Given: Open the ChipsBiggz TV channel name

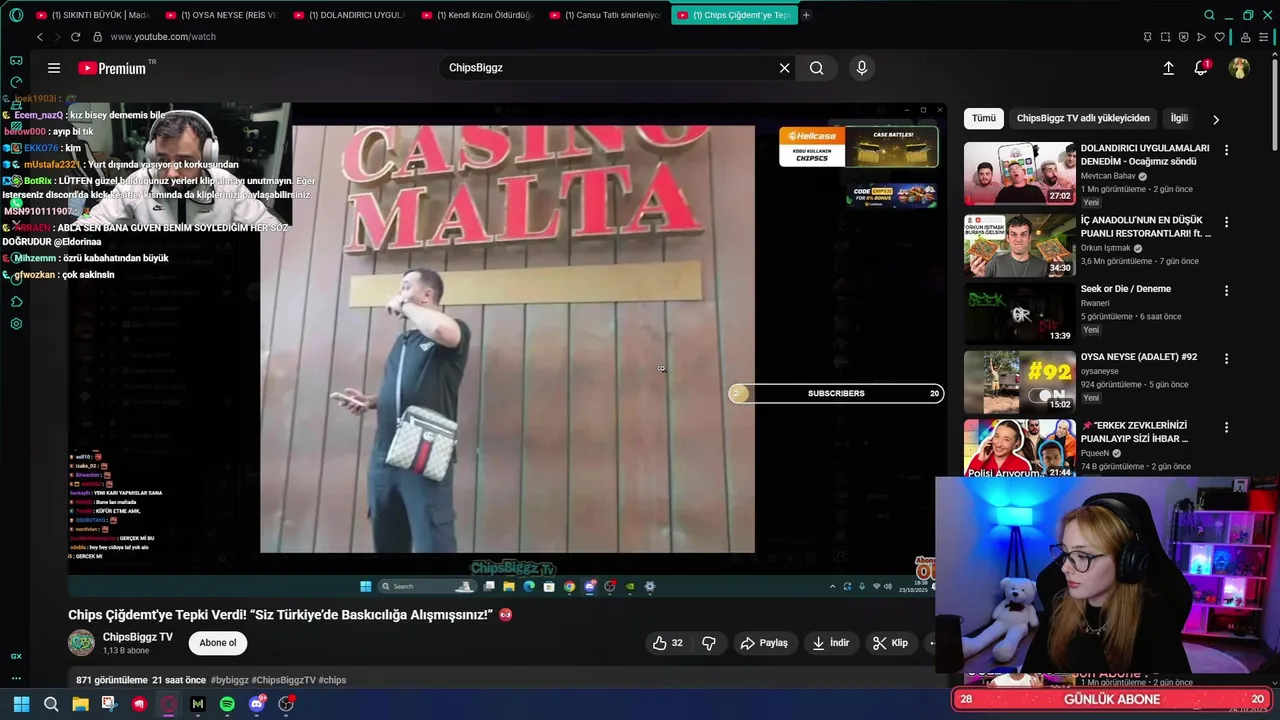Looking at the screenshot, I should 138,637.
